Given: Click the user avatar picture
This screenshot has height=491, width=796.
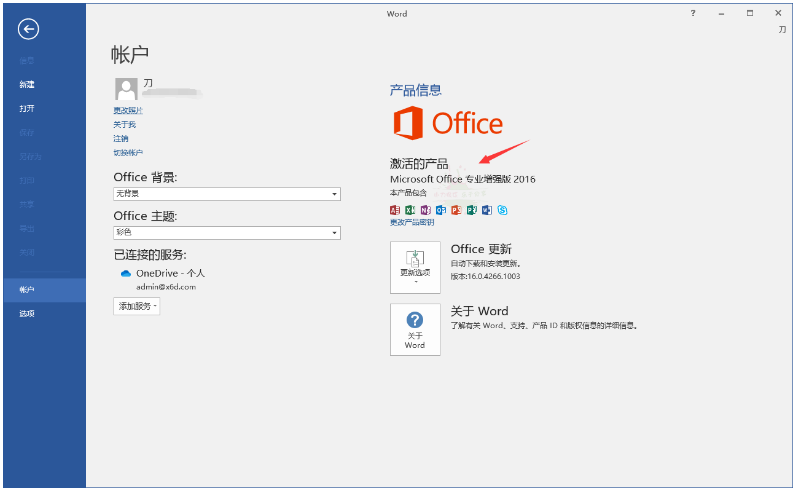Looking at the screenshot, I should click(126, 89).
